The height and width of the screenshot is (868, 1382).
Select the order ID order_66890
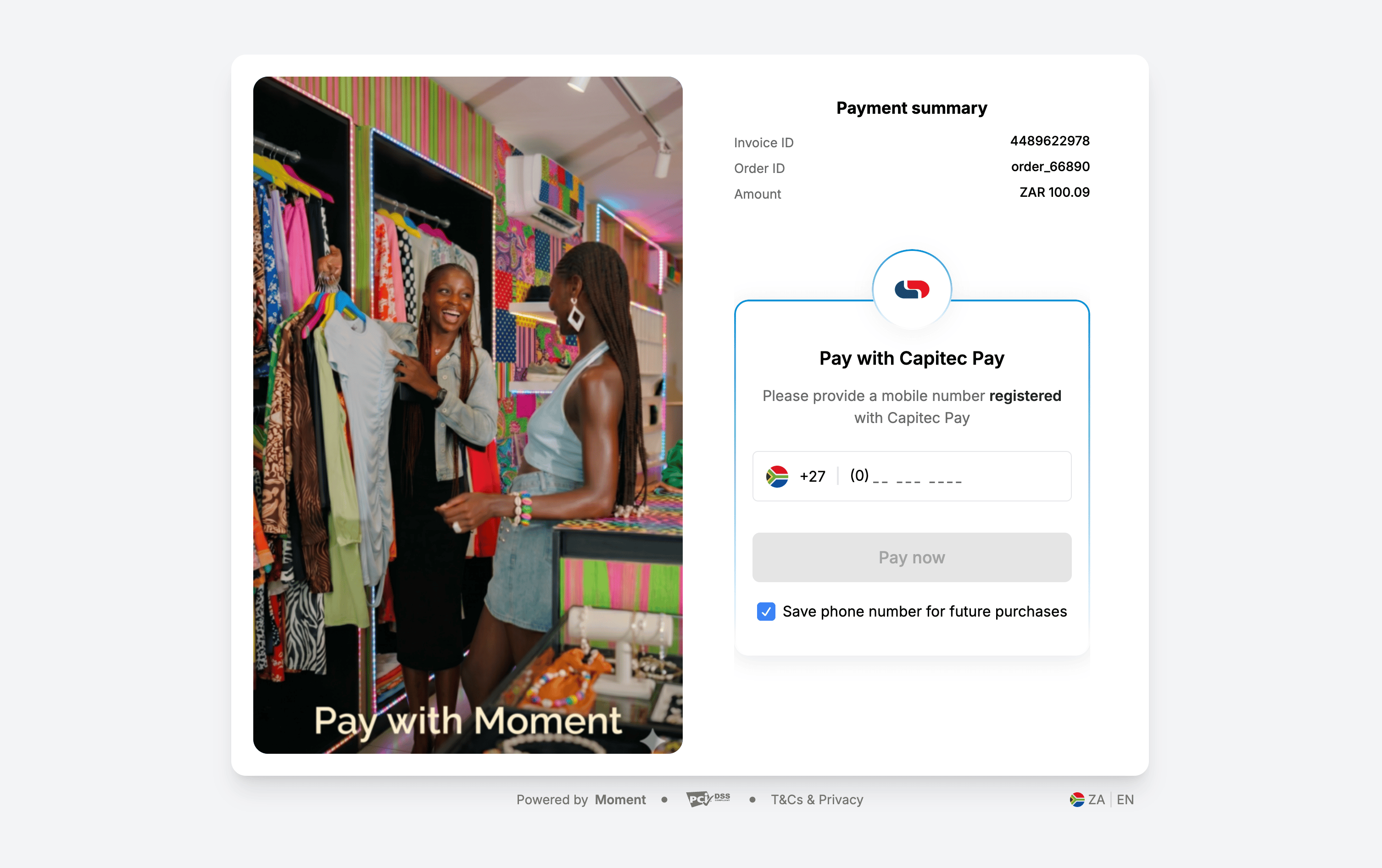pyautogui.click(x=1050, y=167)
